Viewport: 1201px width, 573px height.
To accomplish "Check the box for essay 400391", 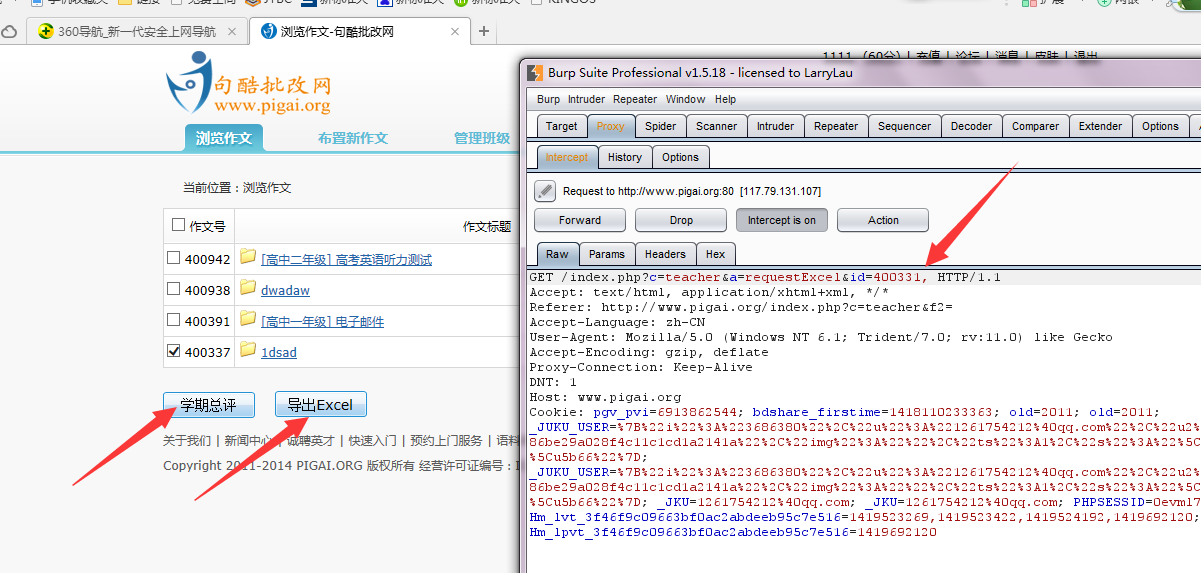I will tap(174, 320).
